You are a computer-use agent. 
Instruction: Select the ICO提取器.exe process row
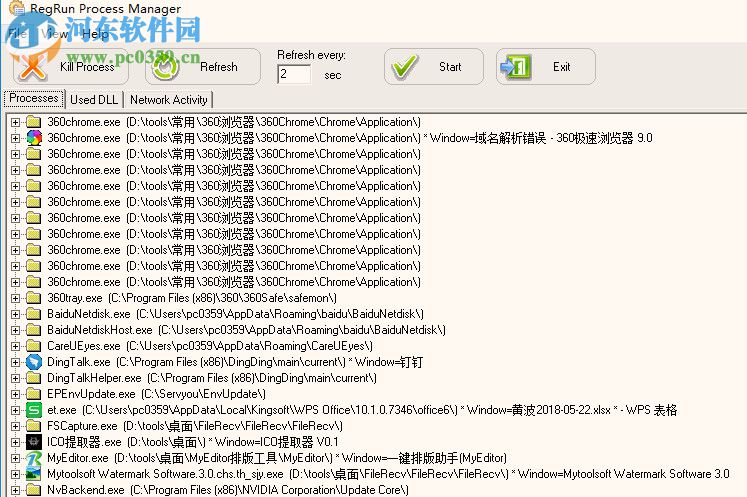192,442
